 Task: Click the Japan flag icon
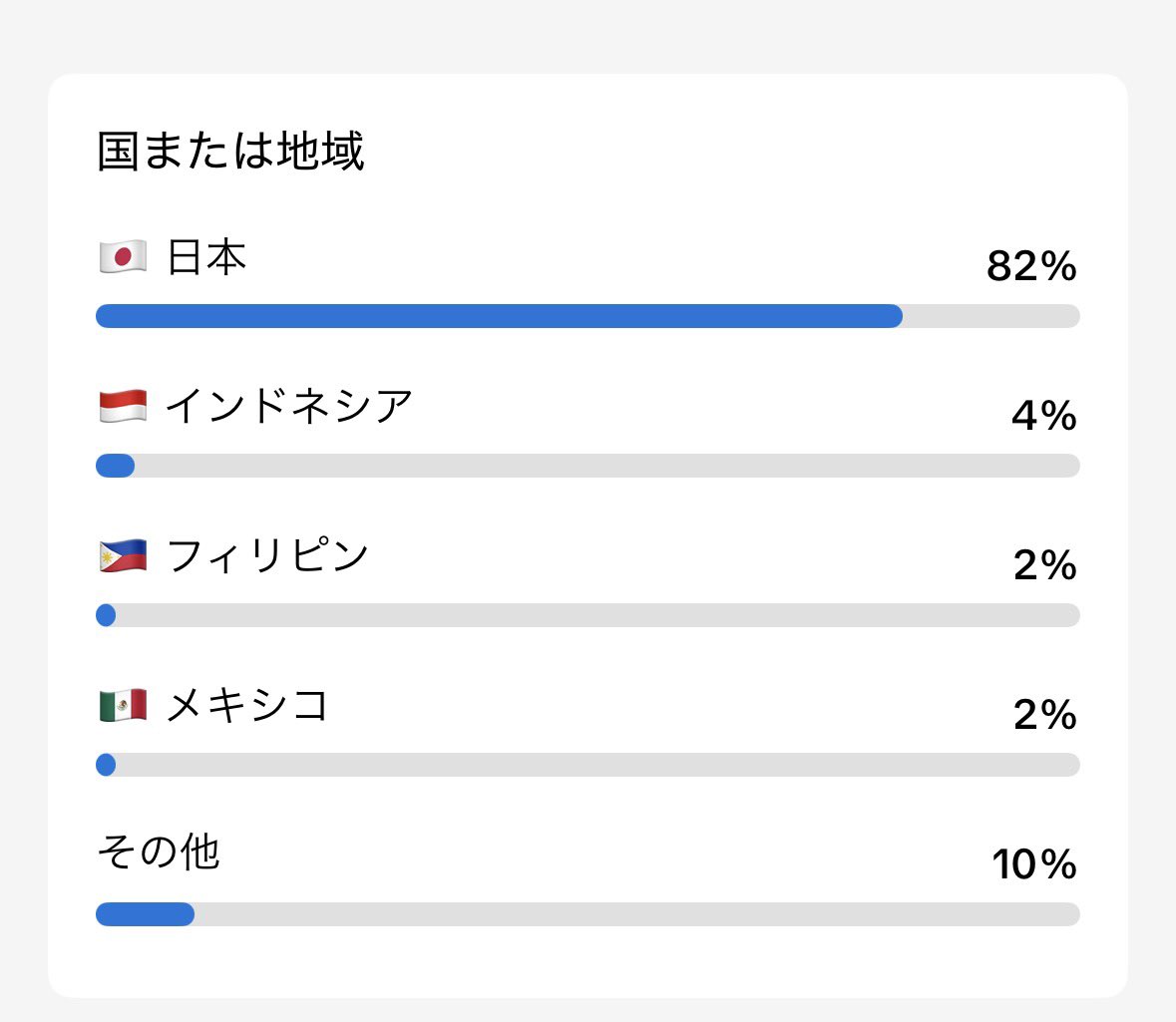123,257
